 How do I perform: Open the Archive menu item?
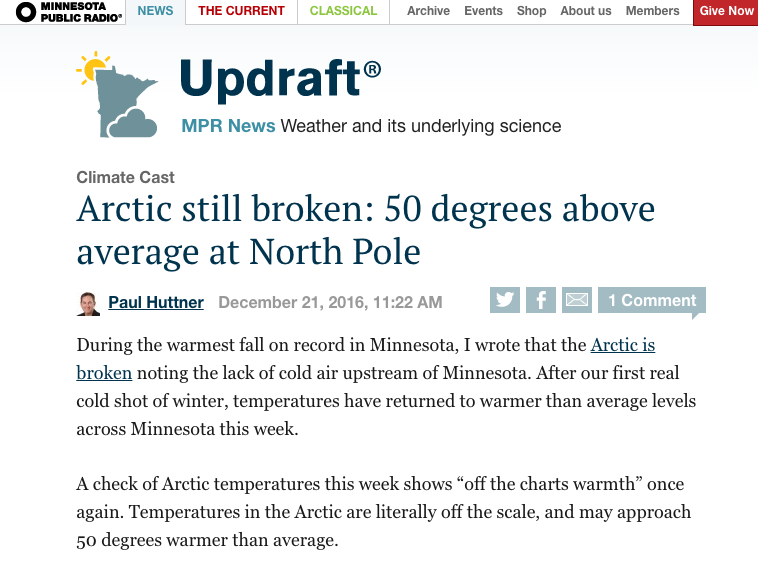tap(428, 11)
